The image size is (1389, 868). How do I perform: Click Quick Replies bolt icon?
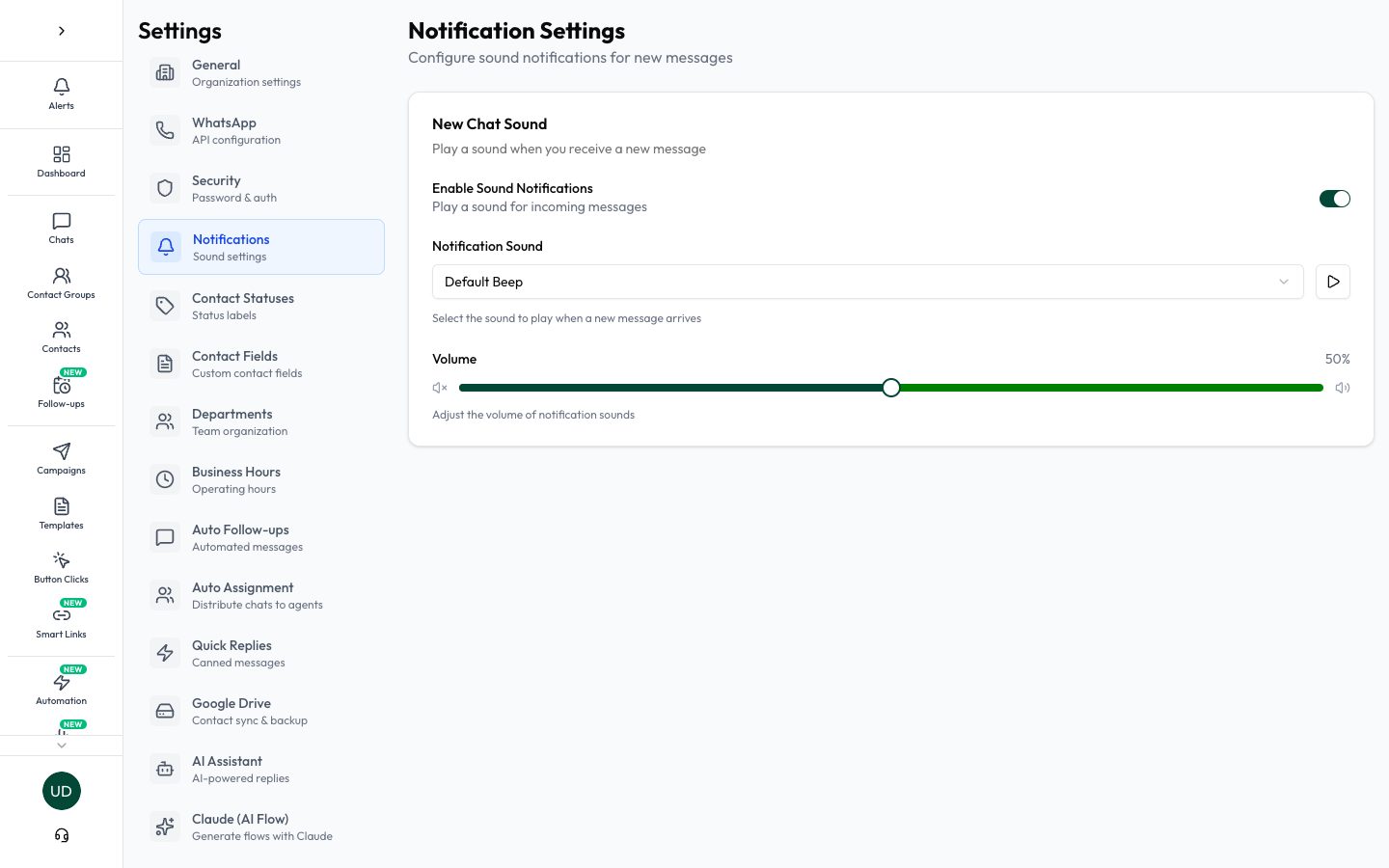pos(165,653)
